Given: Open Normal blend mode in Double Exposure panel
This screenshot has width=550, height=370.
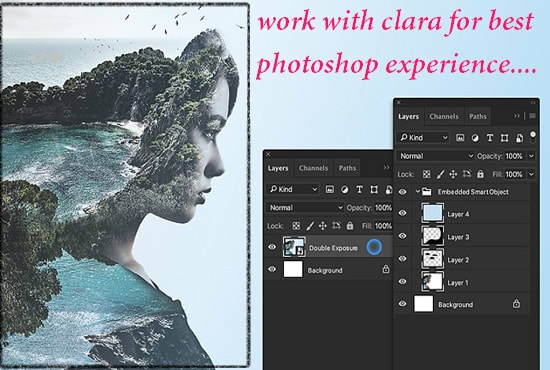Looking at the screenshot, I should (x=305, y=208).
